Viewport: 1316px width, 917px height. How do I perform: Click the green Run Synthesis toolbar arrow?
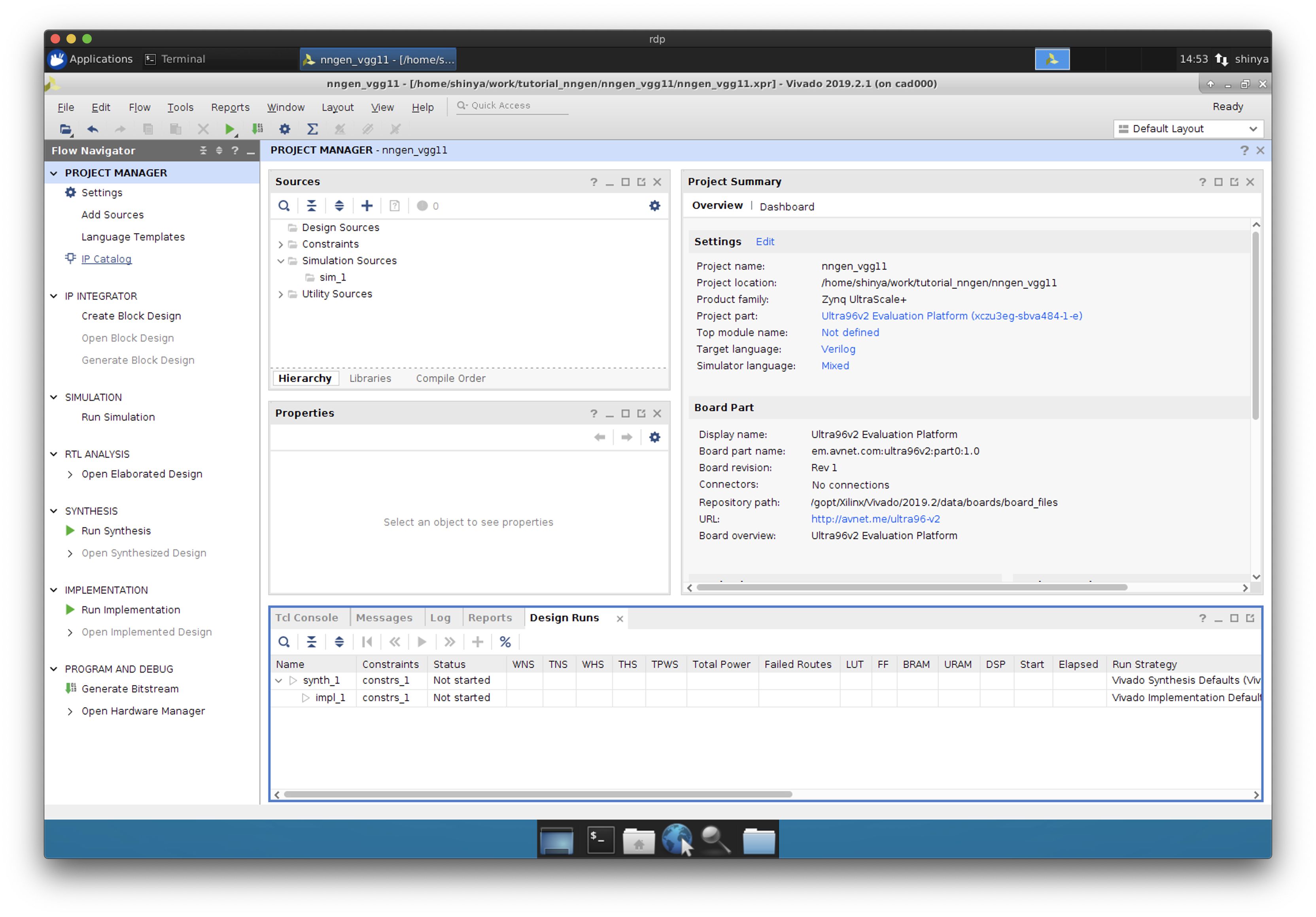pos(229,129)
